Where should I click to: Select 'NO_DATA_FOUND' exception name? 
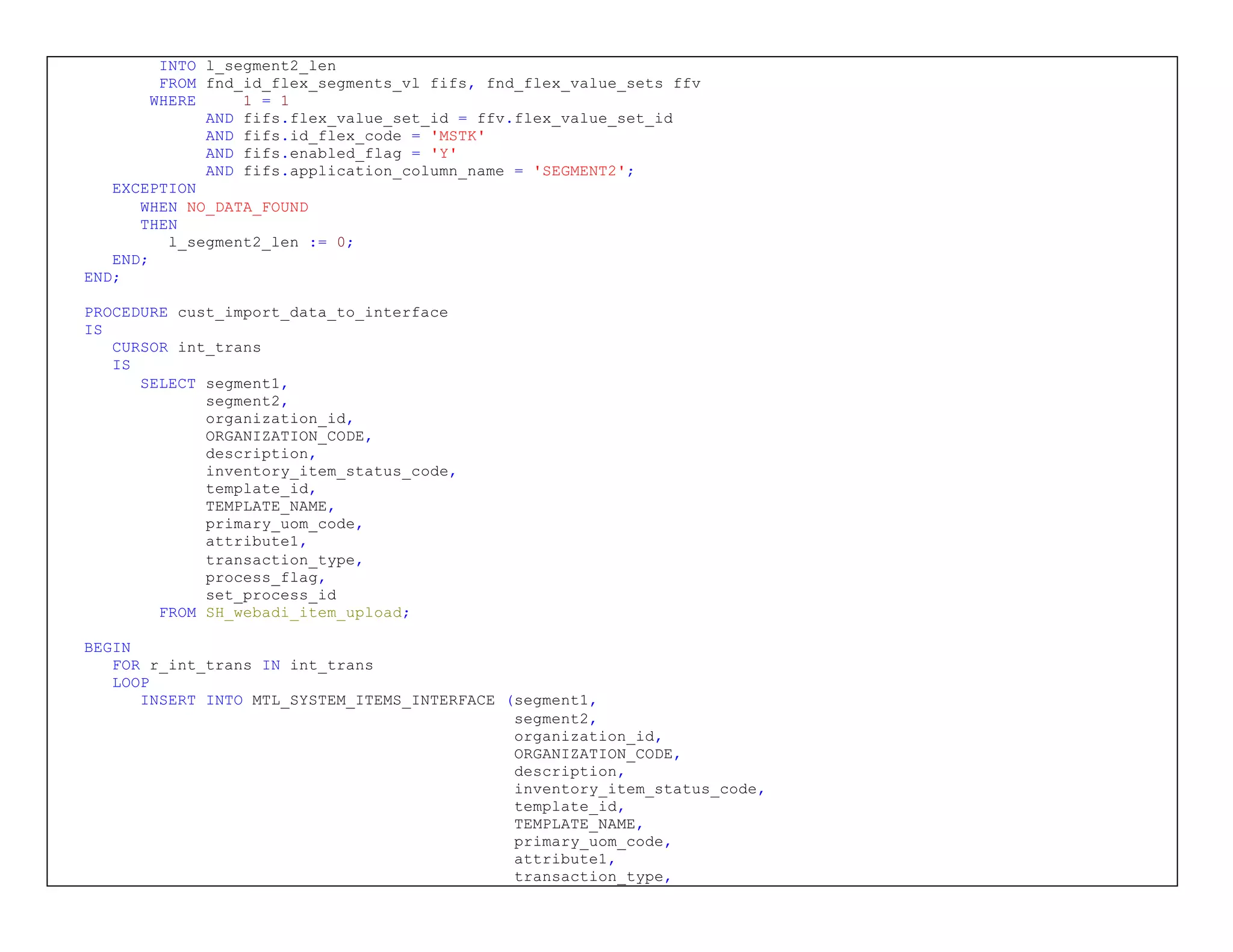click(x=247, y=208)
